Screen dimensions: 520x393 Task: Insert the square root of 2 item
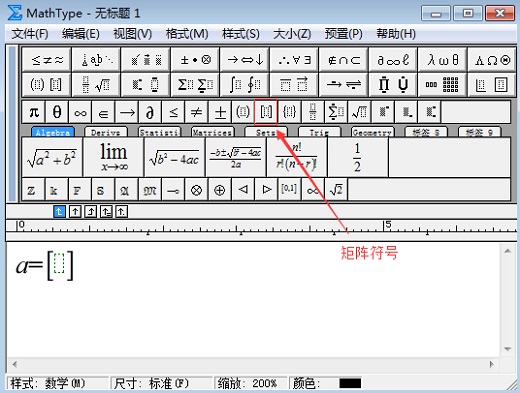tap(336, 190)
